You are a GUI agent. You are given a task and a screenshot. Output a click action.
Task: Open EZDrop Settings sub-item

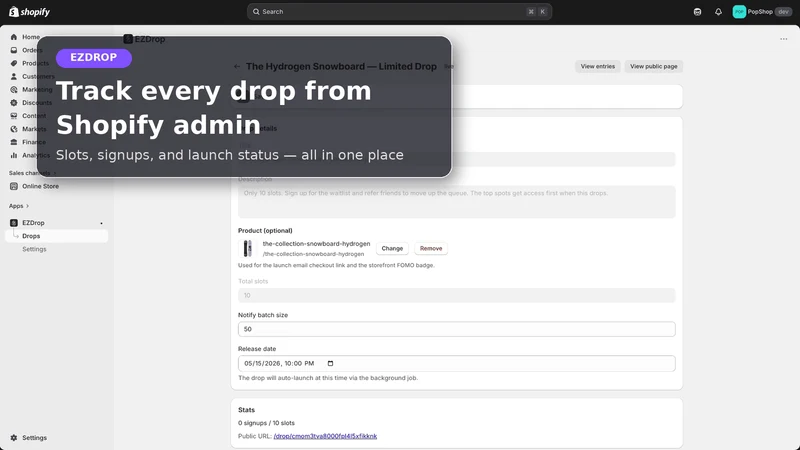[34, 249]
